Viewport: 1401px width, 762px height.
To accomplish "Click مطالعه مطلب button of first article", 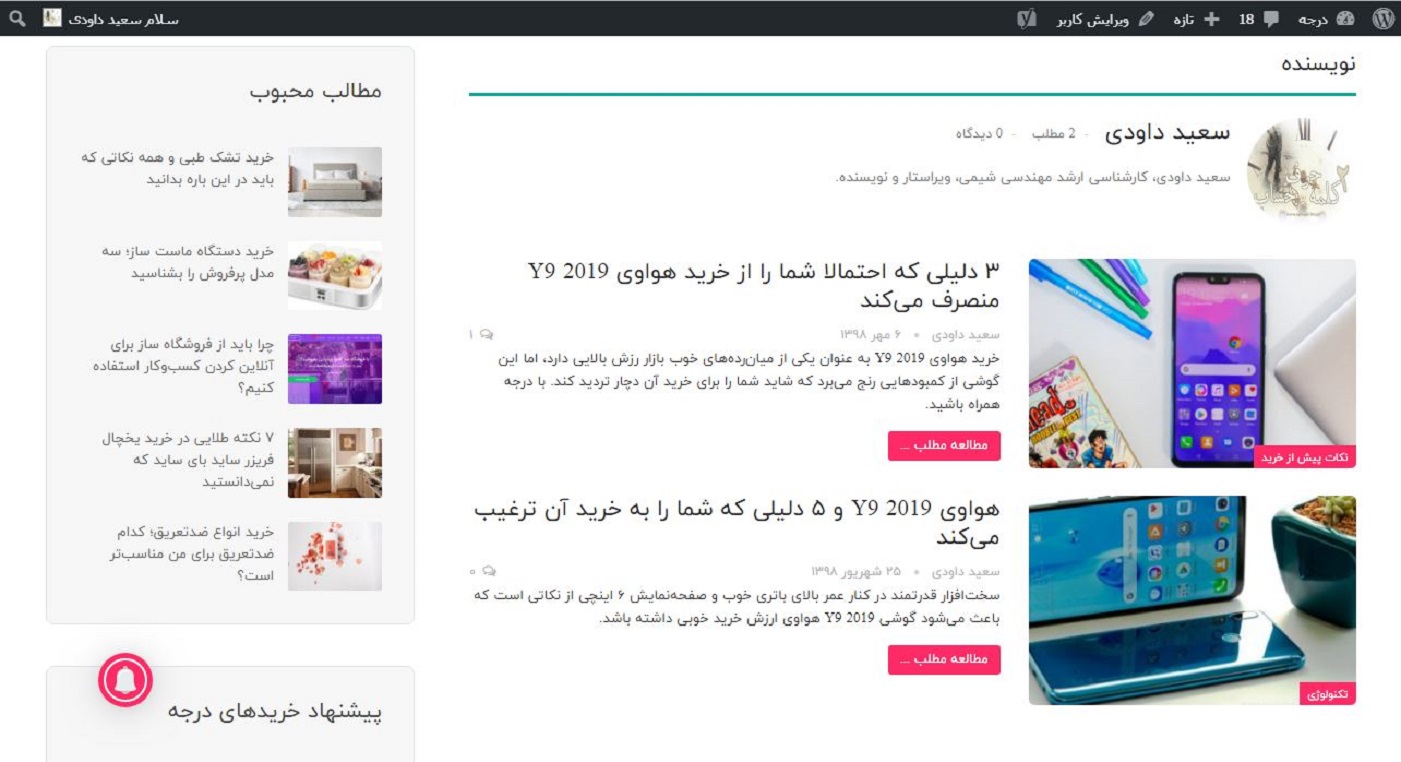I will (944, 446).
